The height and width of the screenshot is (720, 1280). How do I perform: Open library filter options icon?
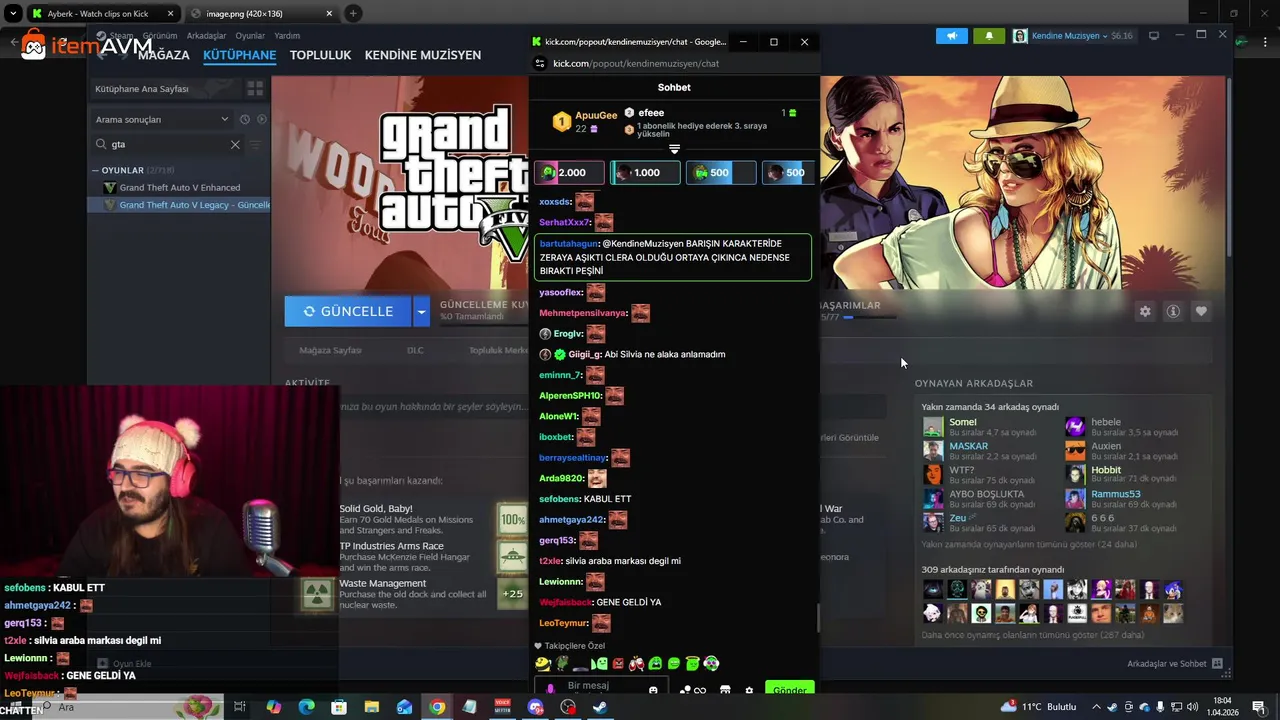click(256, 144)
